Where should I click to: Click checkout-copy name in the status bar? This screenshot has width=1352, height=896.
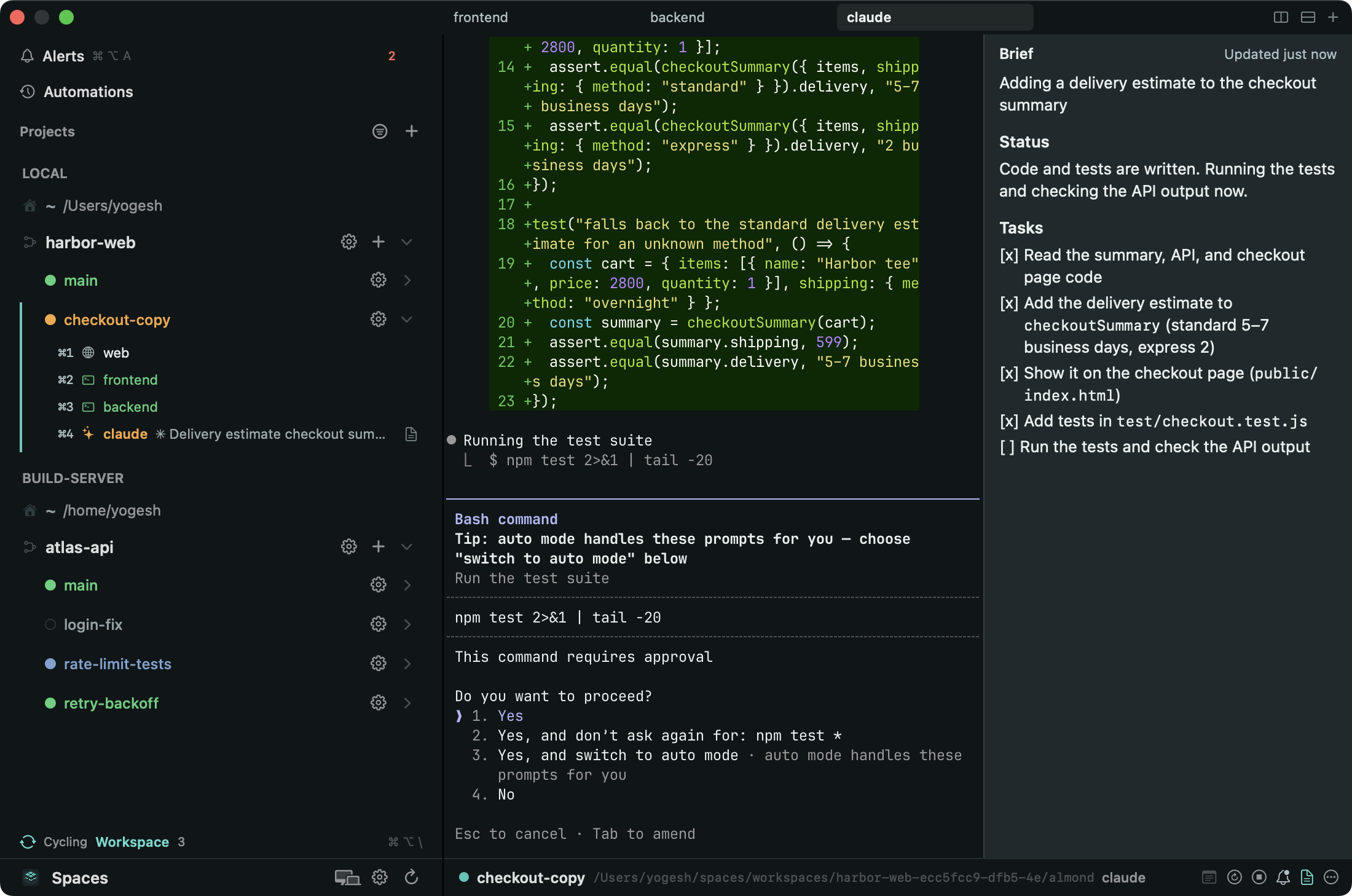(530, 878)
